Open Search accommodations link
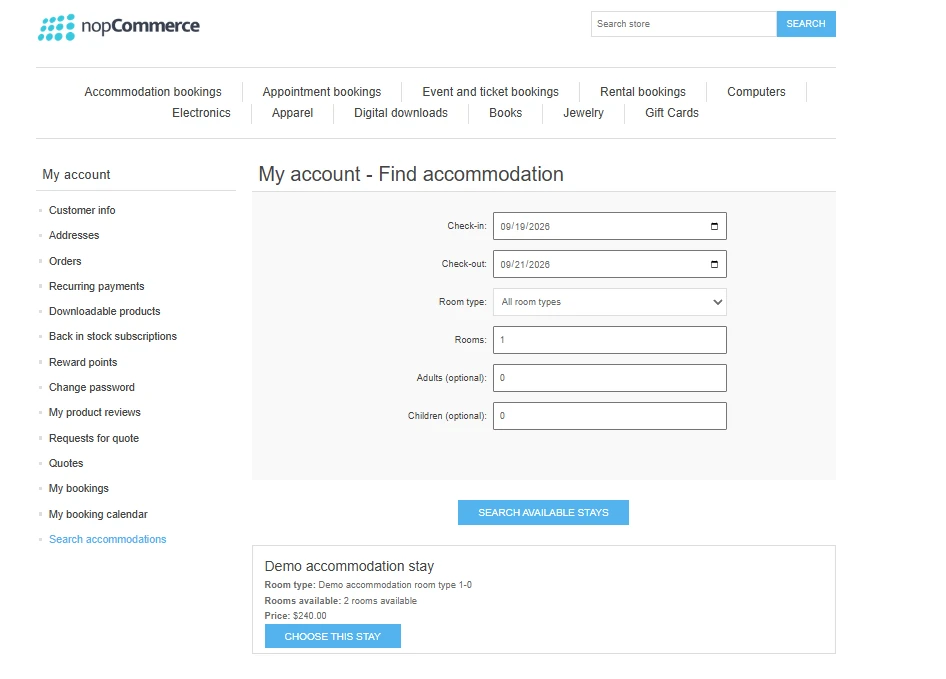 point(107,539)
